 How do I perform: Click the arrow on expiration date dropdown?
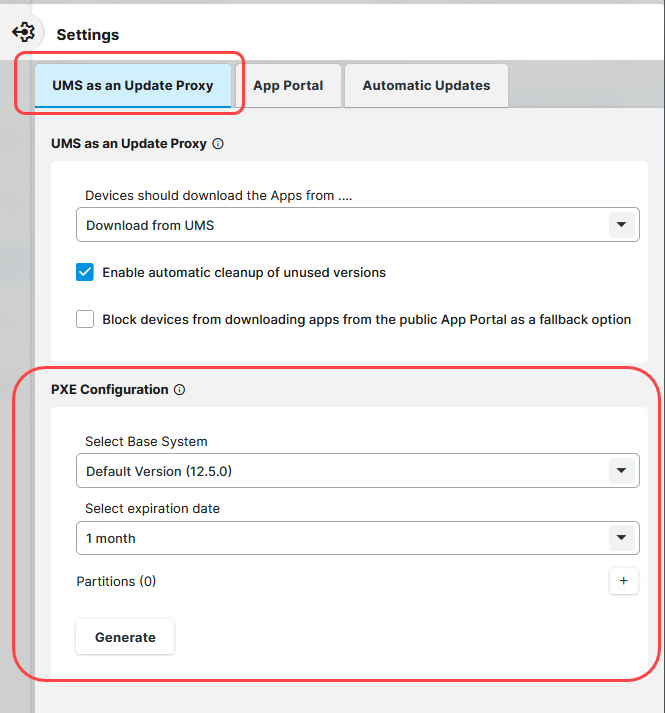[623, 538]
